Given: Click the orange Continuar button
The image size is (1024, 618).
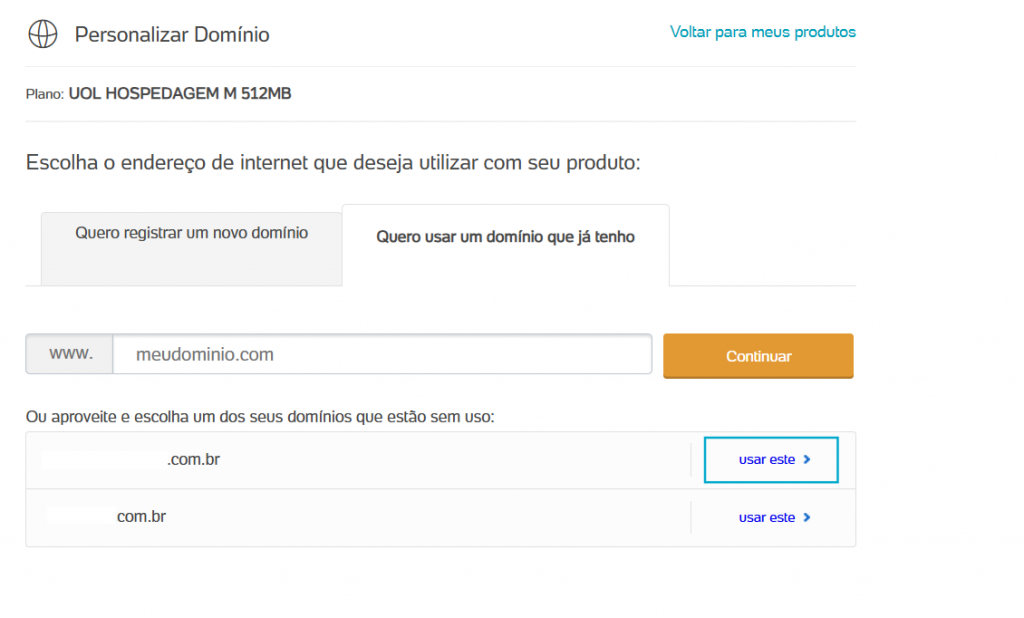Looking at the screenshot, I should 758,356.
